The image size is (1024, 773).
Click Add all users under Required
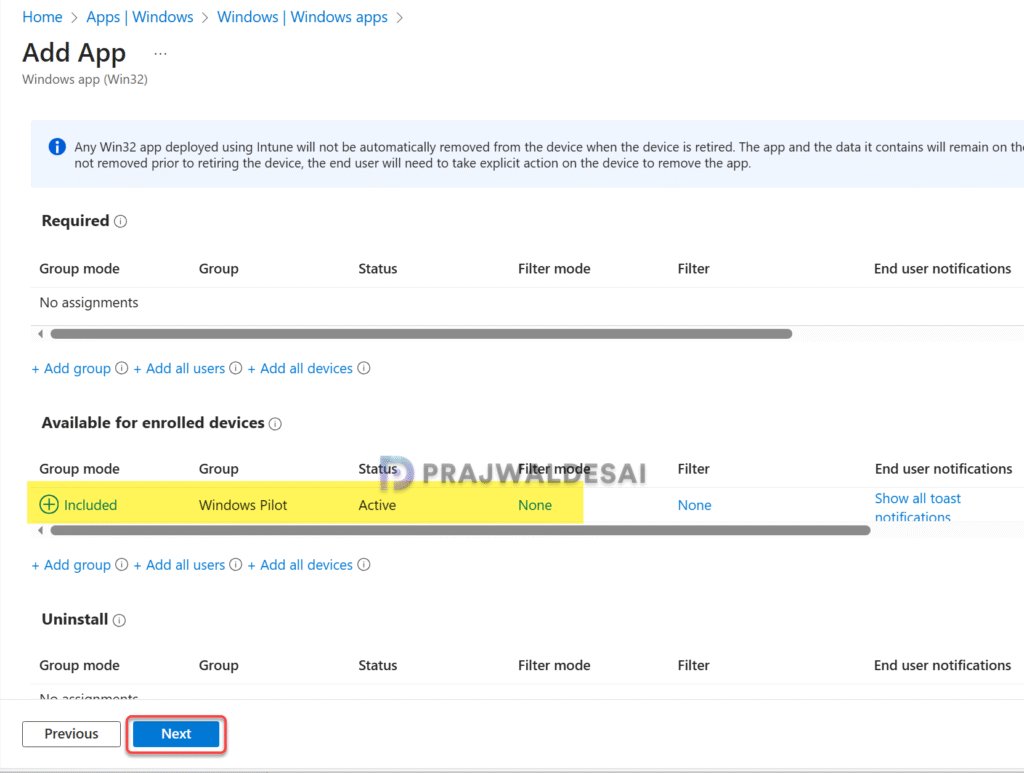[179, 368]
